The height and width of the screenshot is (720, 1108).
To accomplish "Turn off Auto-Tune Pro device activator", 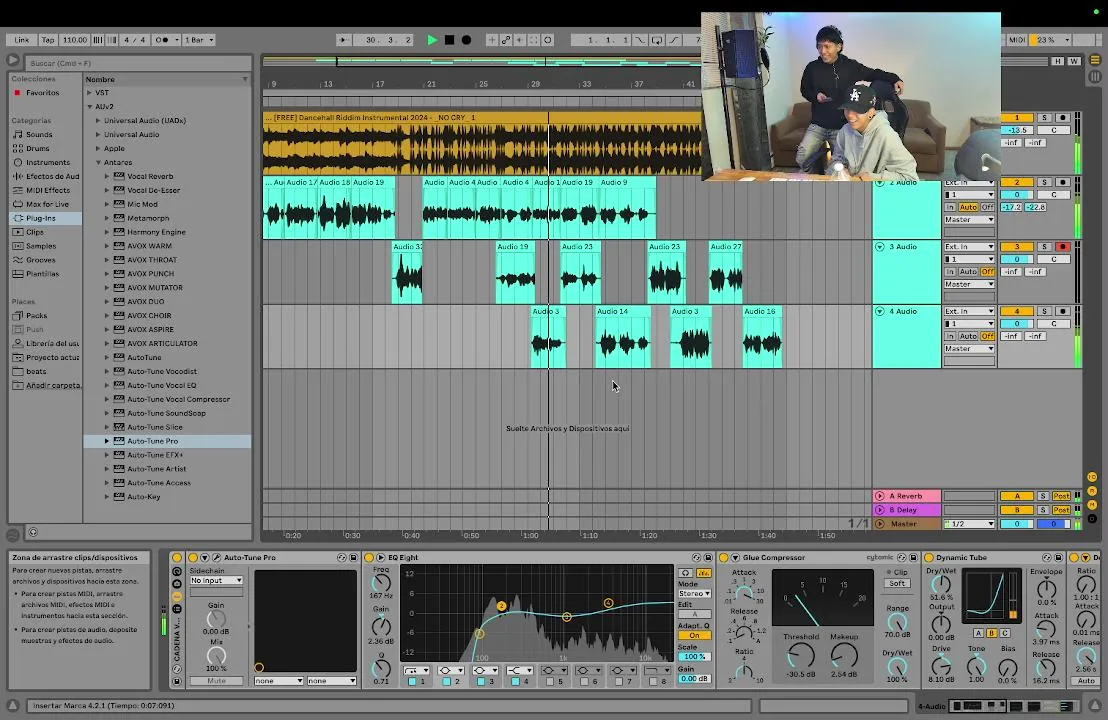I will (191, 557).
